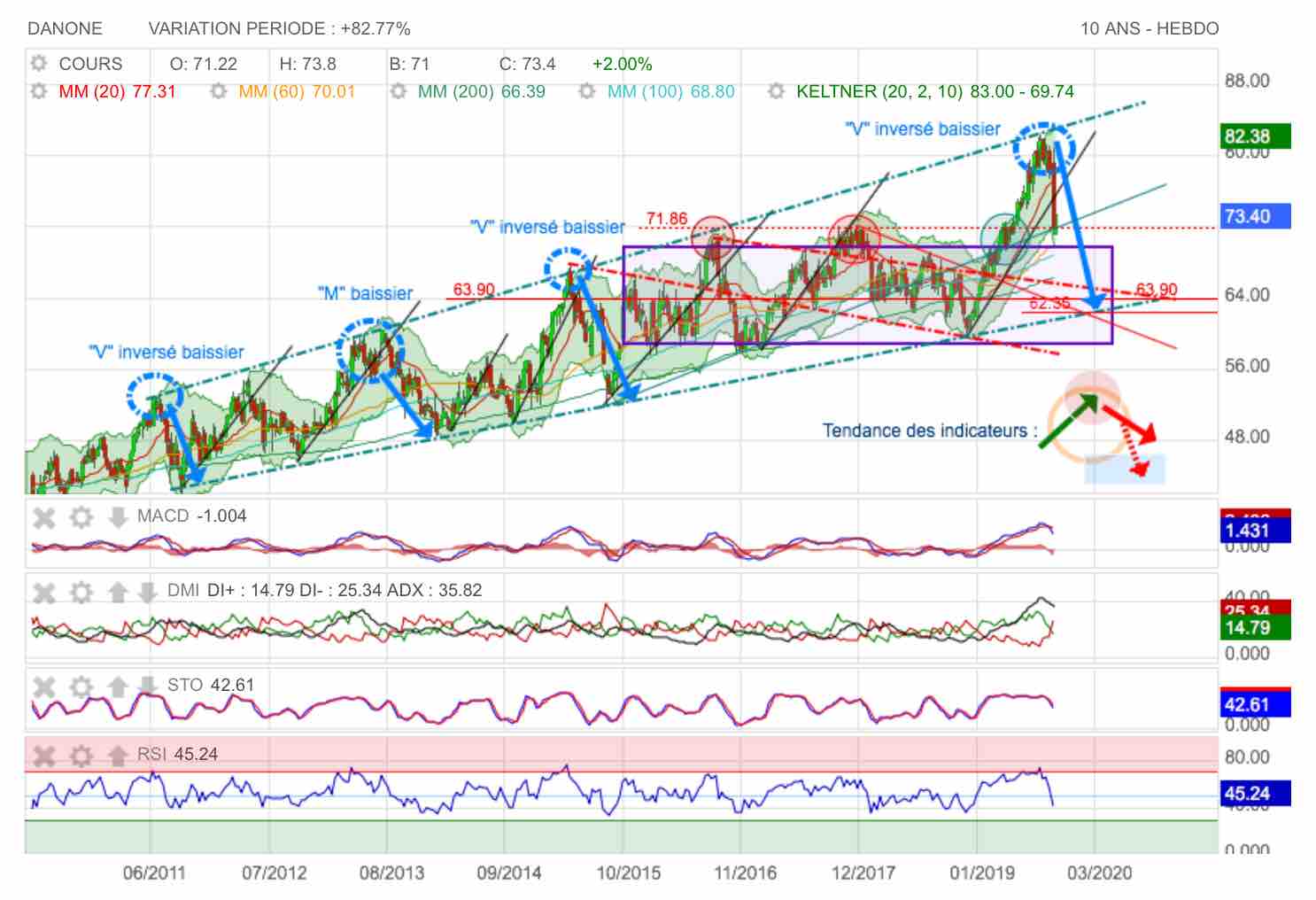Open MACD settings gear
The image size is (1316, 900).
click(x=81, y=517)
